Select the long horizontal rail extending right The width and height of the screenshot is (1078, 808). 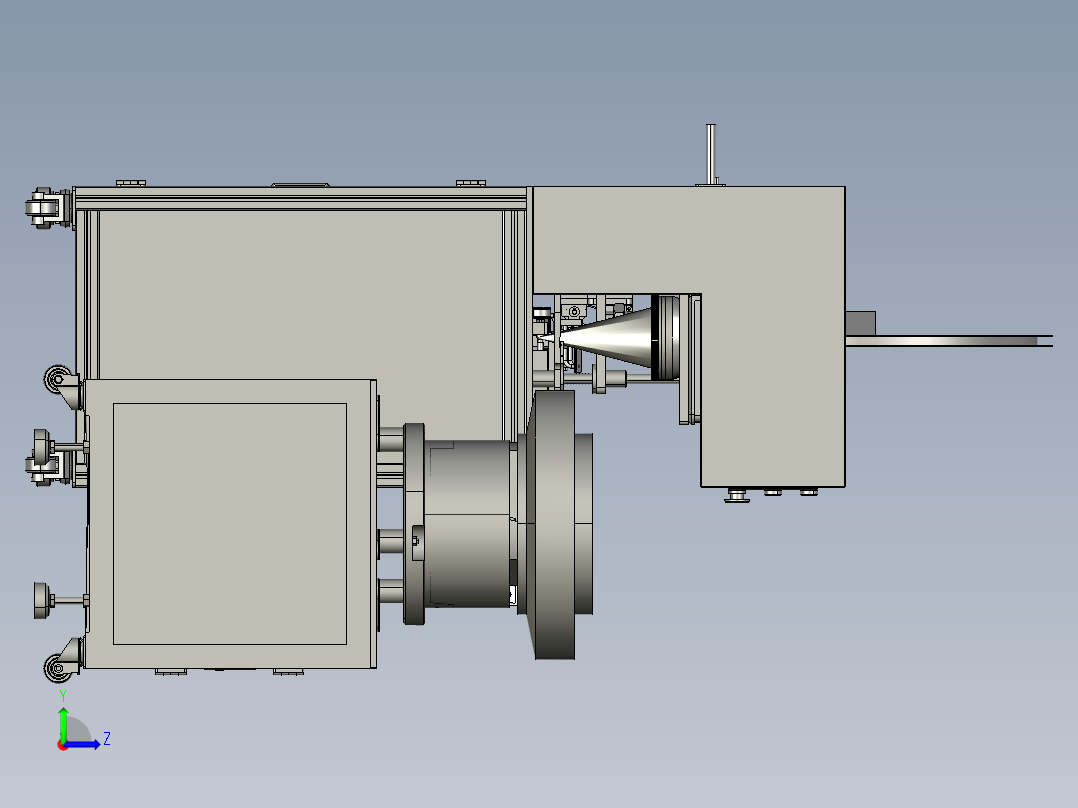pyautogui.click(x=949, y=341)
